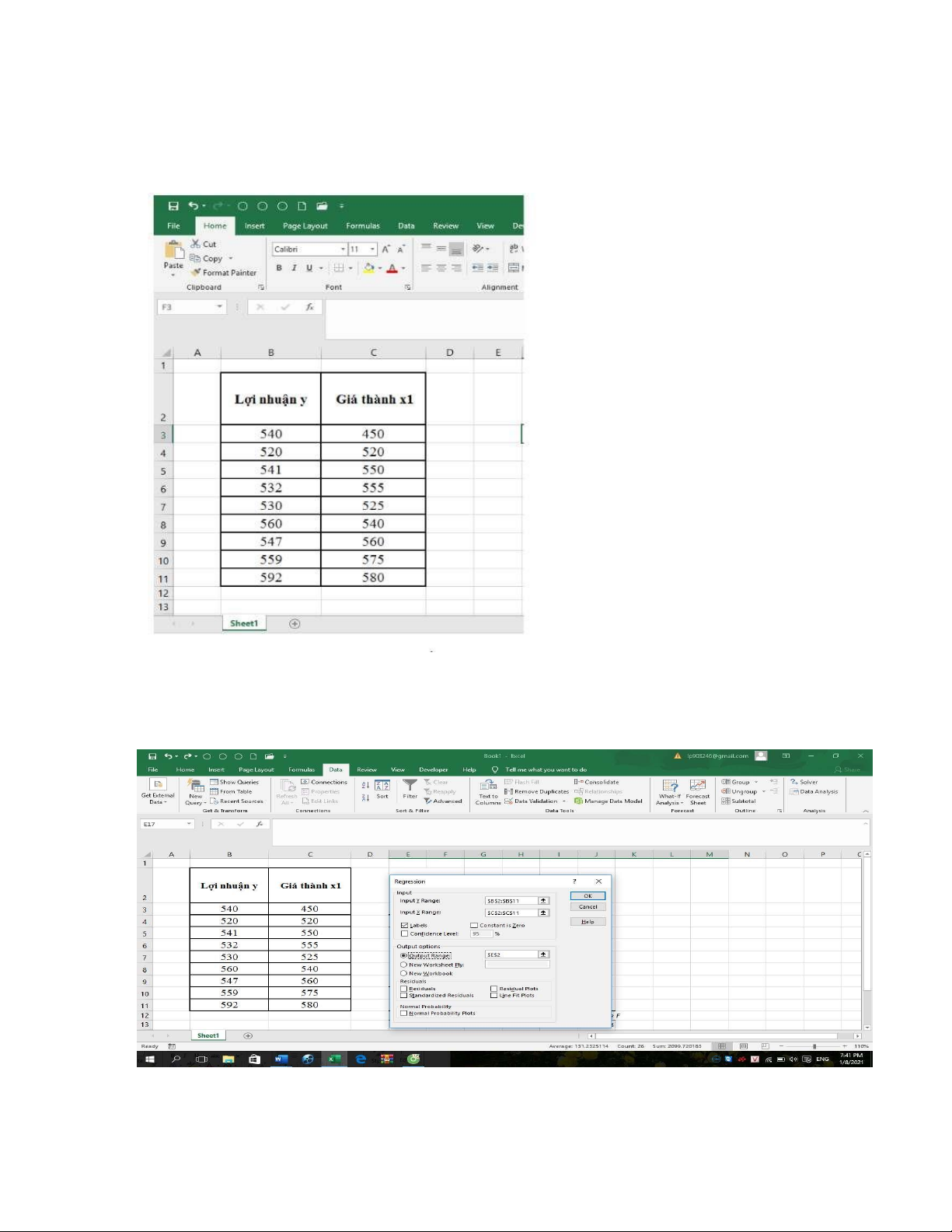The width and height of the screenshot is (952, 1232).
Task: Click Cancel in the Regression dialog
Action: pos(588,907)
